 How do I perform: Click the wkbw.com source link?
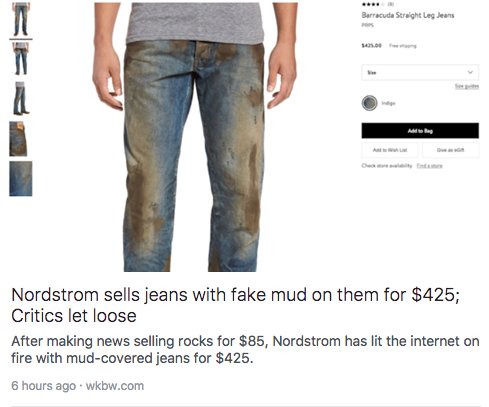(115, 386)
